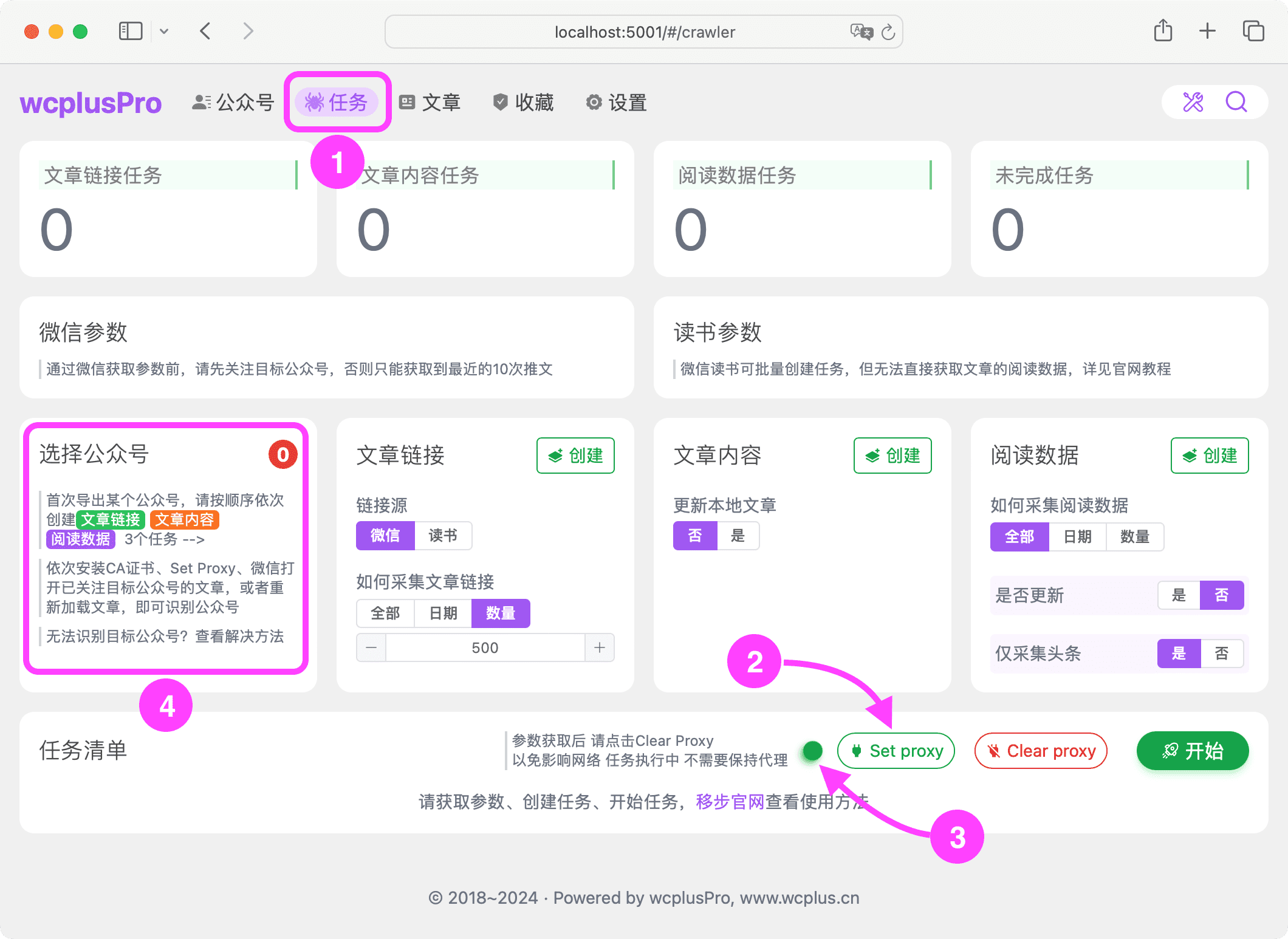
Task: Click the 创建 stack icon in 文章链接 card
Action: (x=556, y=456)
